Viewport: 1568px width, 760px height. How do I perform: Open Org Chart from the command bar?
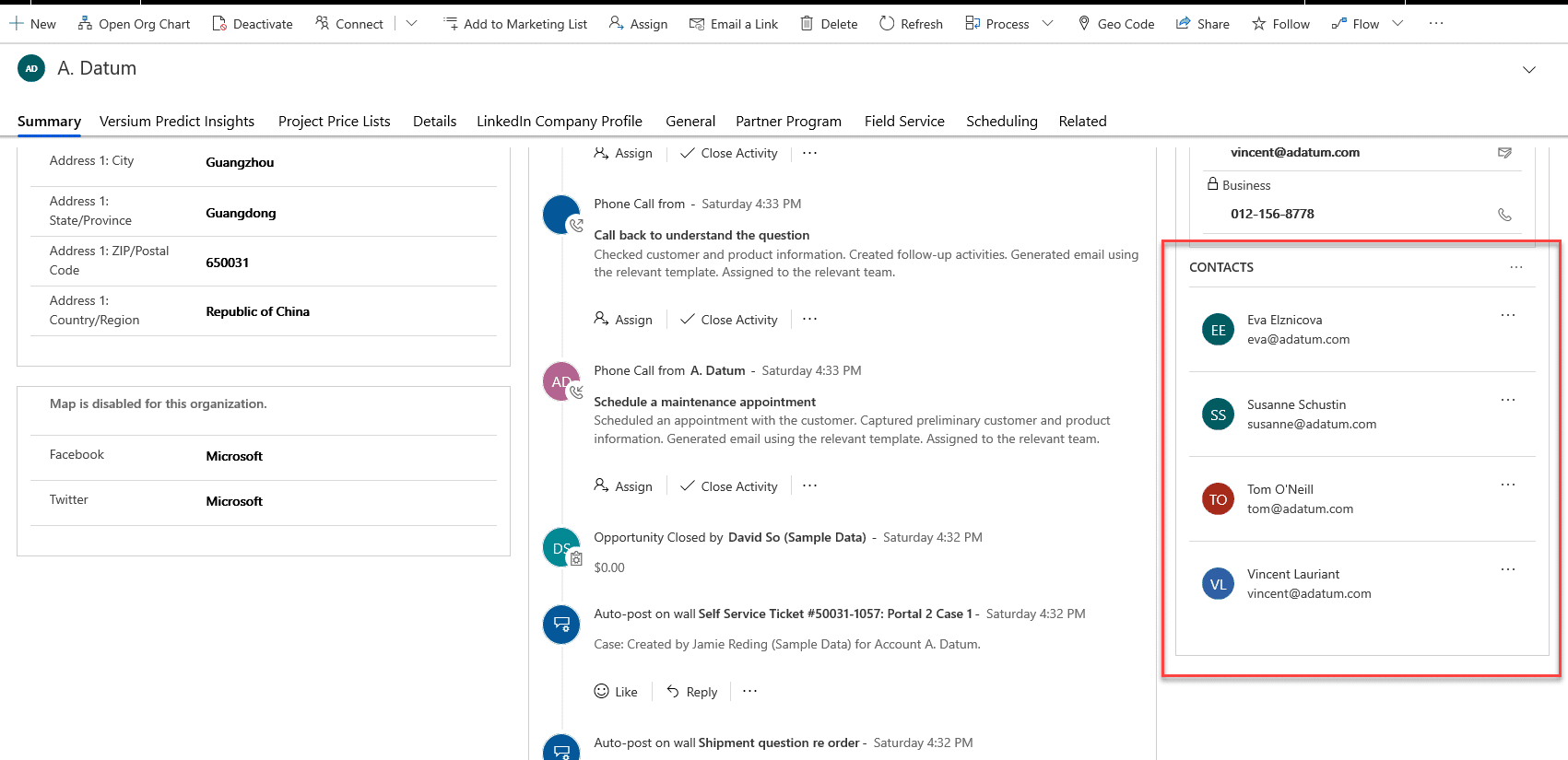(x=134, y=24)
